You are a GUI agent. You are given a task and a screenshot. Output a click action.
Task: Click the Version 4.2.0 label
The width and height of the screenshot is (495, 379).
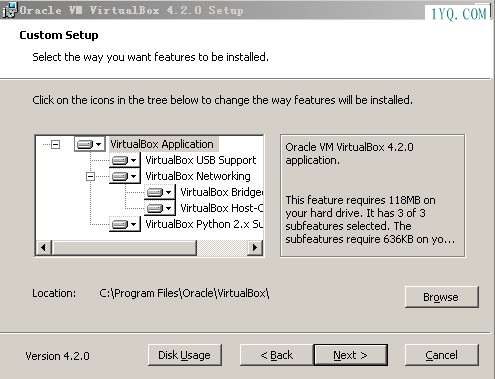(57, 356)
